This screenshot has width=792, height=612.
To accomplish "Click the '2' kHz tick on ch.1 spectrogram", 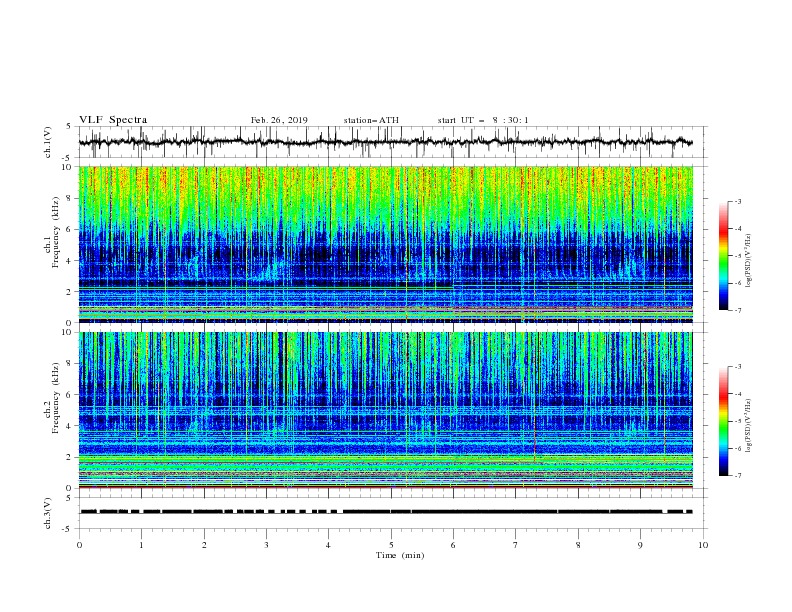I will point(71,291).
